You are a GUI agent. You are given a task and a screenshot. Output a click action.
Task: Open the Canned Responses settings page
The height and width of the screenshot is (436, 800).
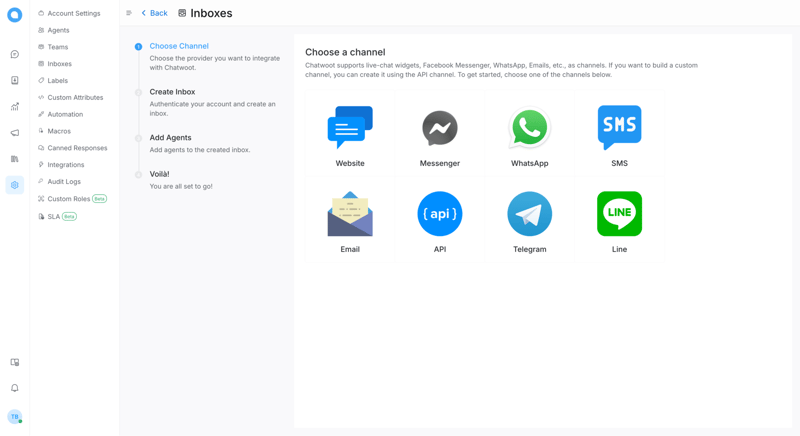[x=77, y=148]
